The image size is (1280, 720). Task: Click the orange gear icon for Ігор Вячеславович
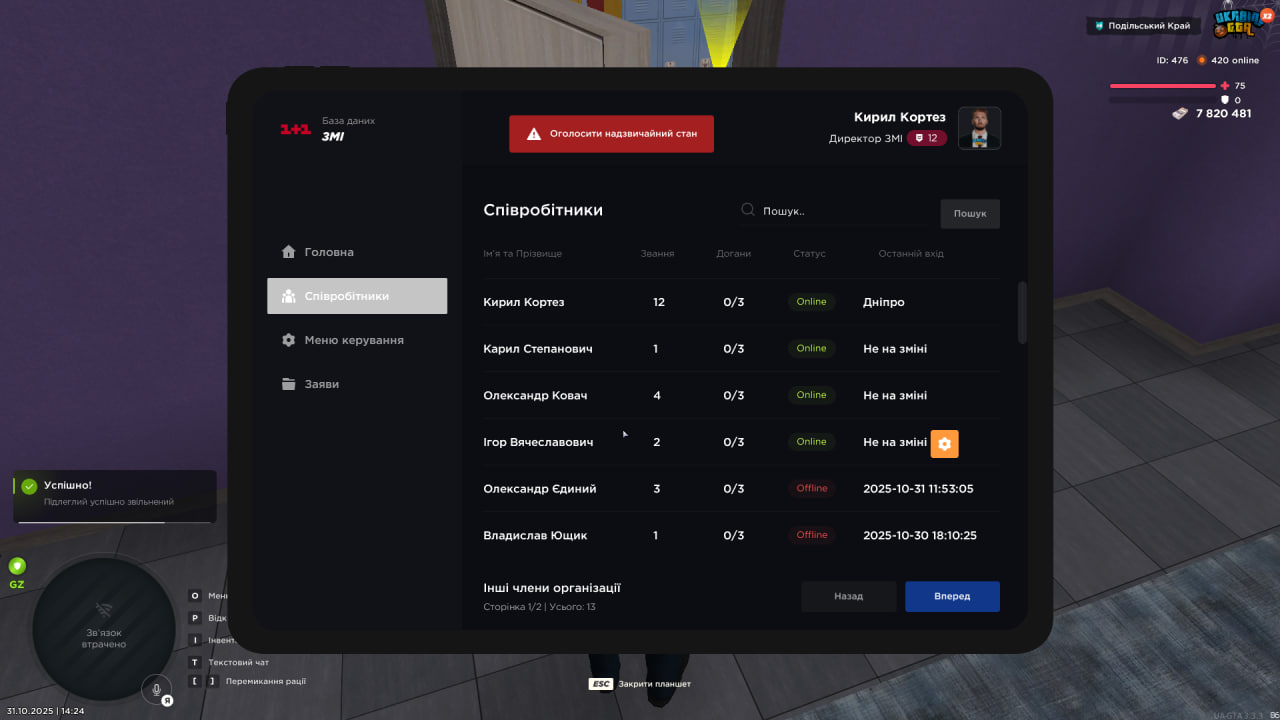(945, 443)
